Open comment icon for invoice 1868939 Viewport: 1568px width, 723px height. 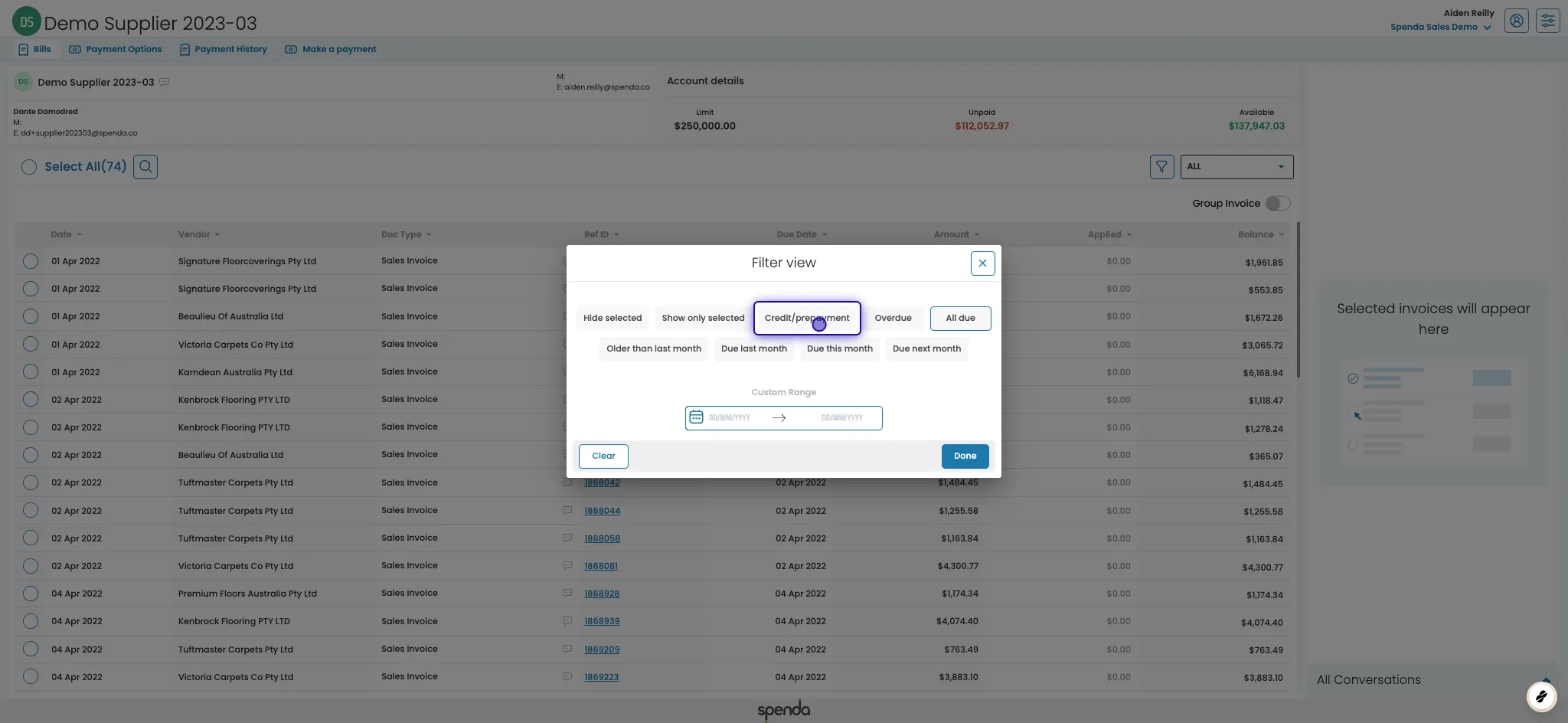click(567, 620)
